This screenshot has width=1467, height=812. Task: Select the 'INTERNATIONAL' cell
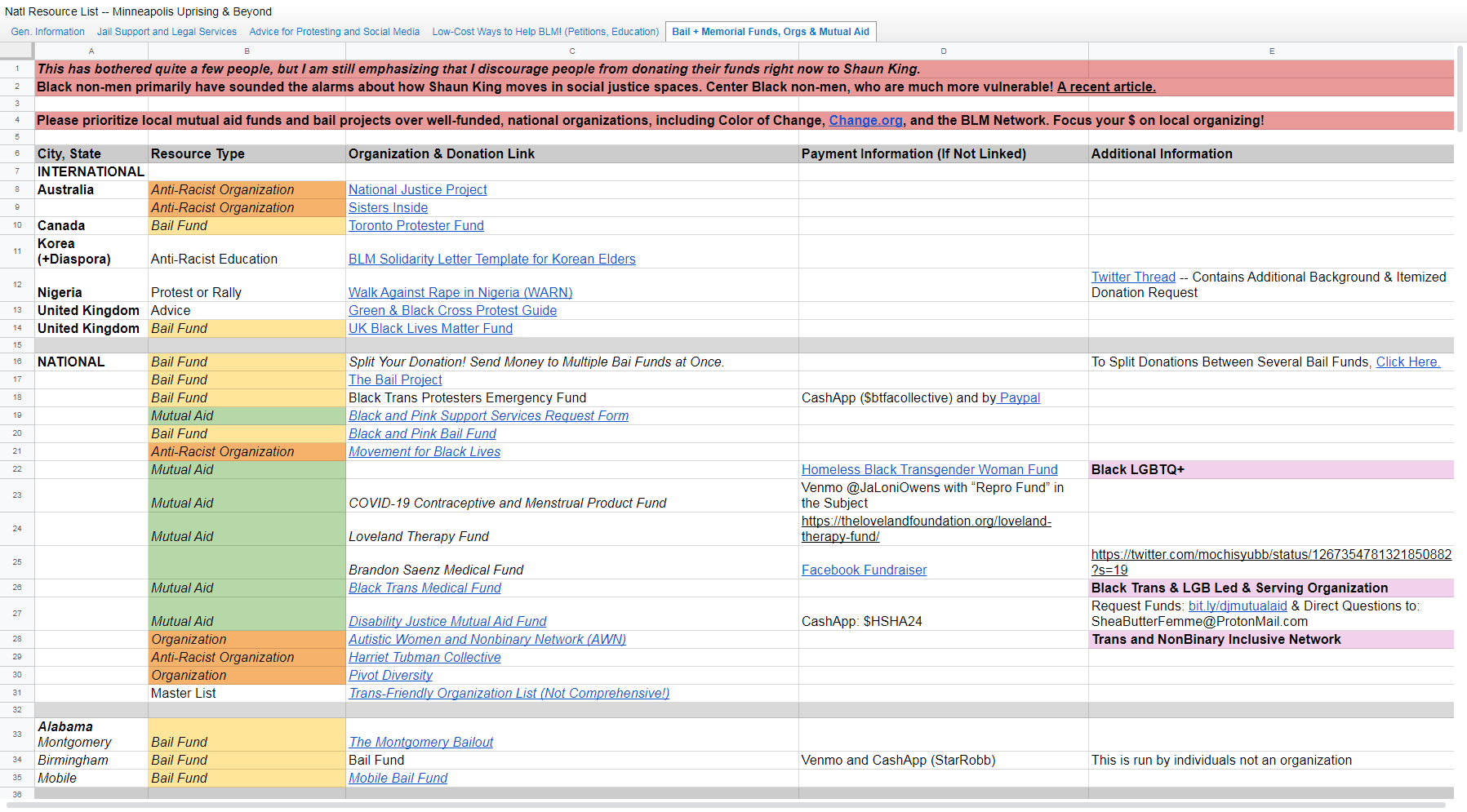coord(91,171)
